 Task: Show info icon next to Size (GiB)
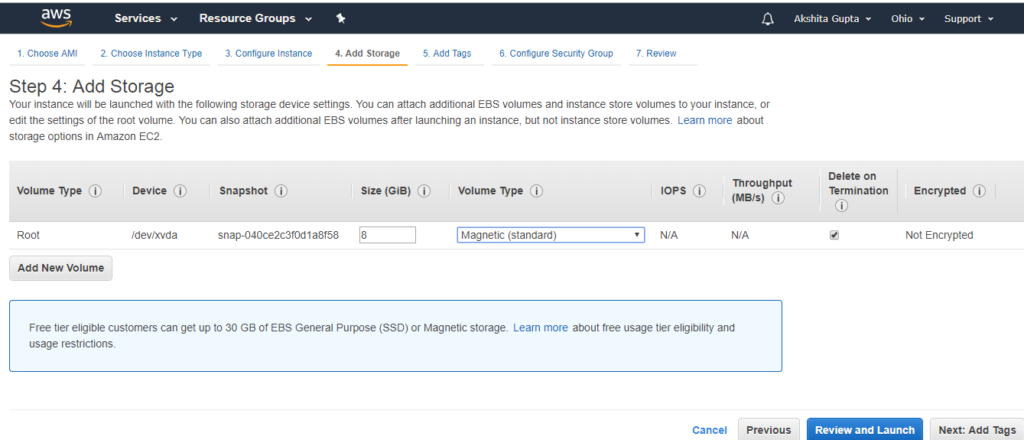tap(424, 191)
